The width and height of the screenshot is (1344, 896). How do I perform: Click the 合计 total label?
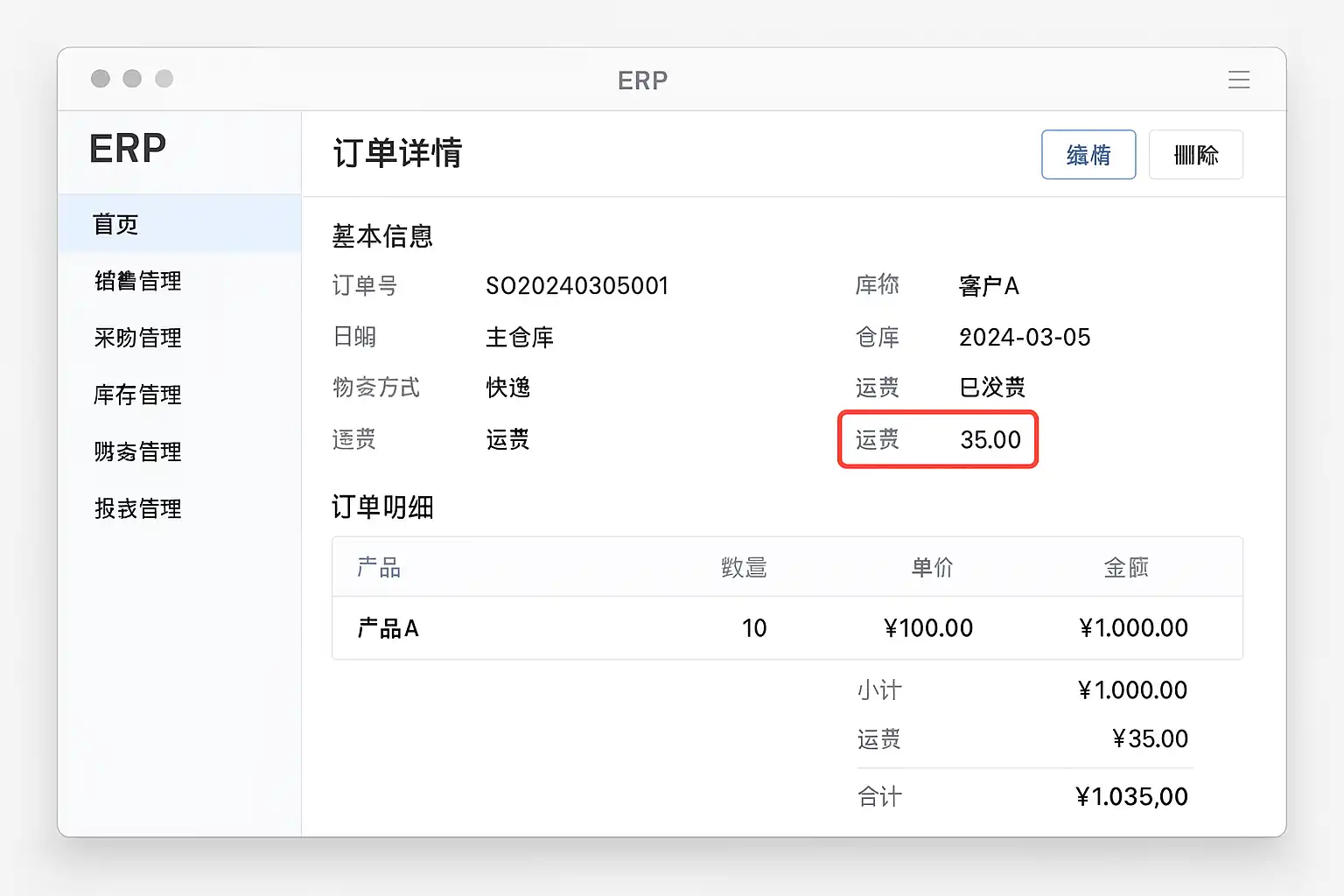[x=879, y=797]
